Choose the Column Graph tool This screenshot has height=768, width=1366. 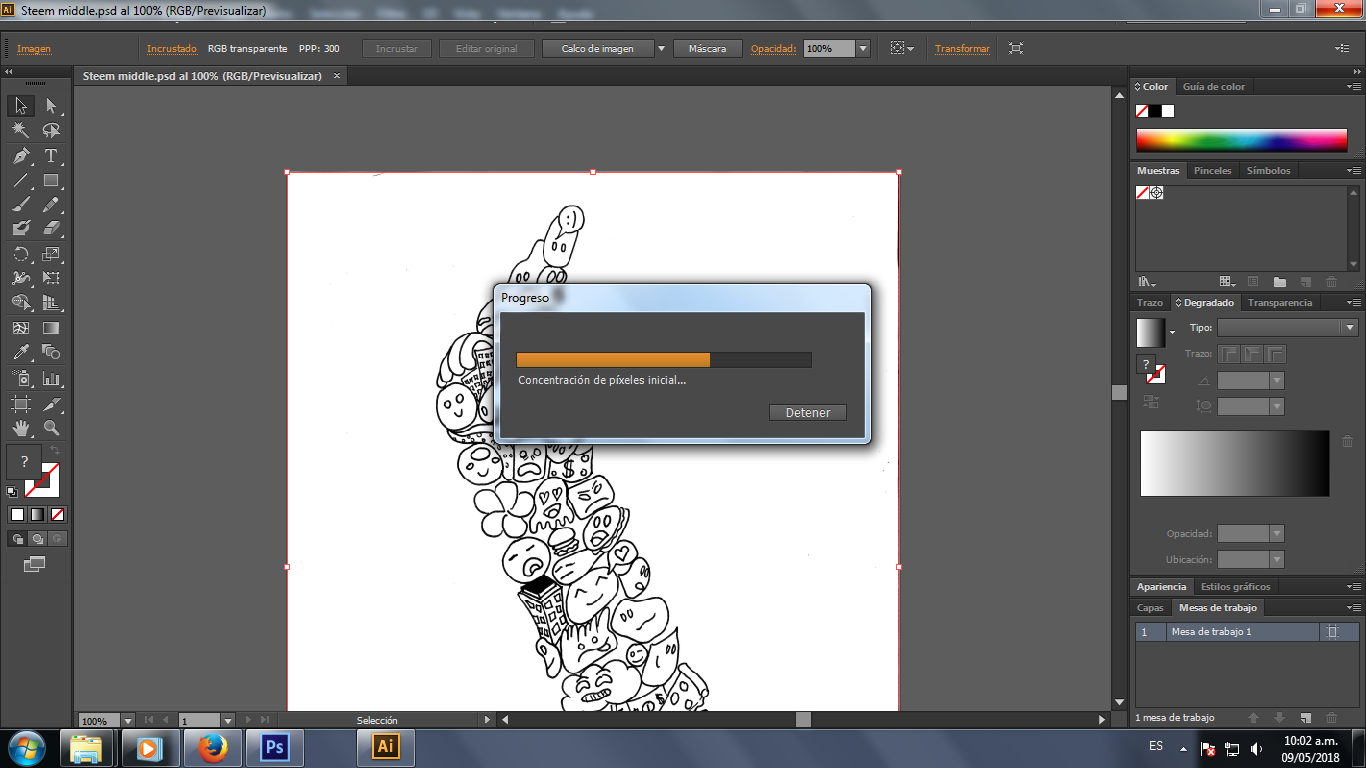coord(51,379)
